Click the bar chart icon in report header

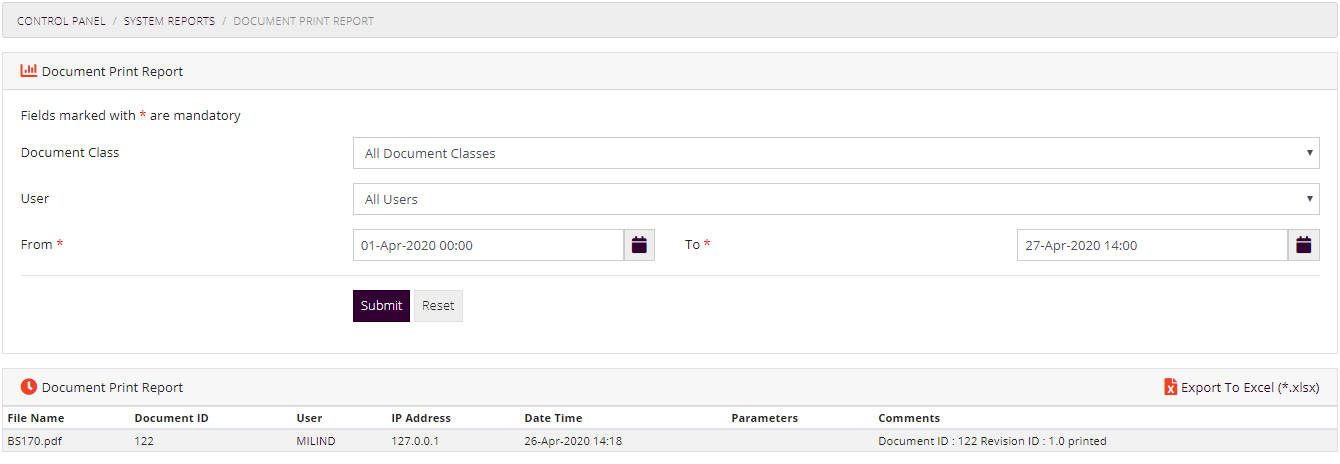pyautogui.click(x=29, y=71)
